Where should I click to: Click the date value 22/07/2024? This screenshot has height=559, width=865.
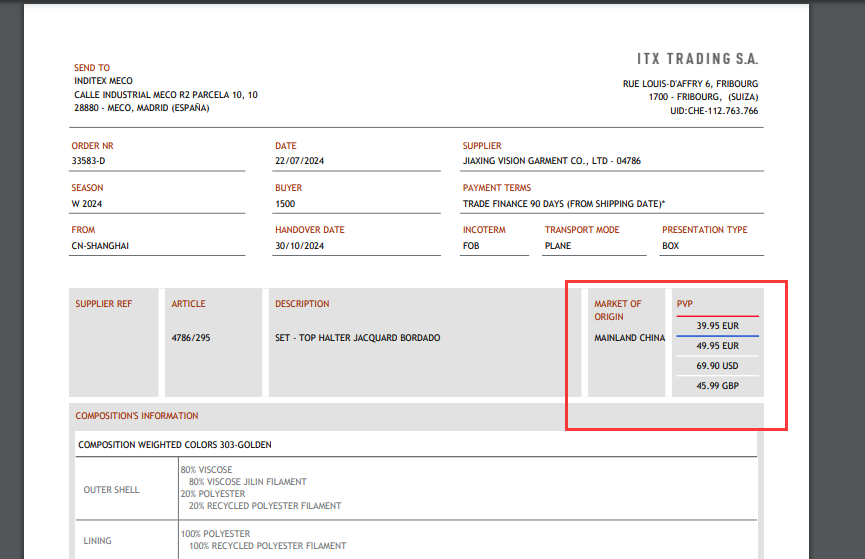point(300,161)
